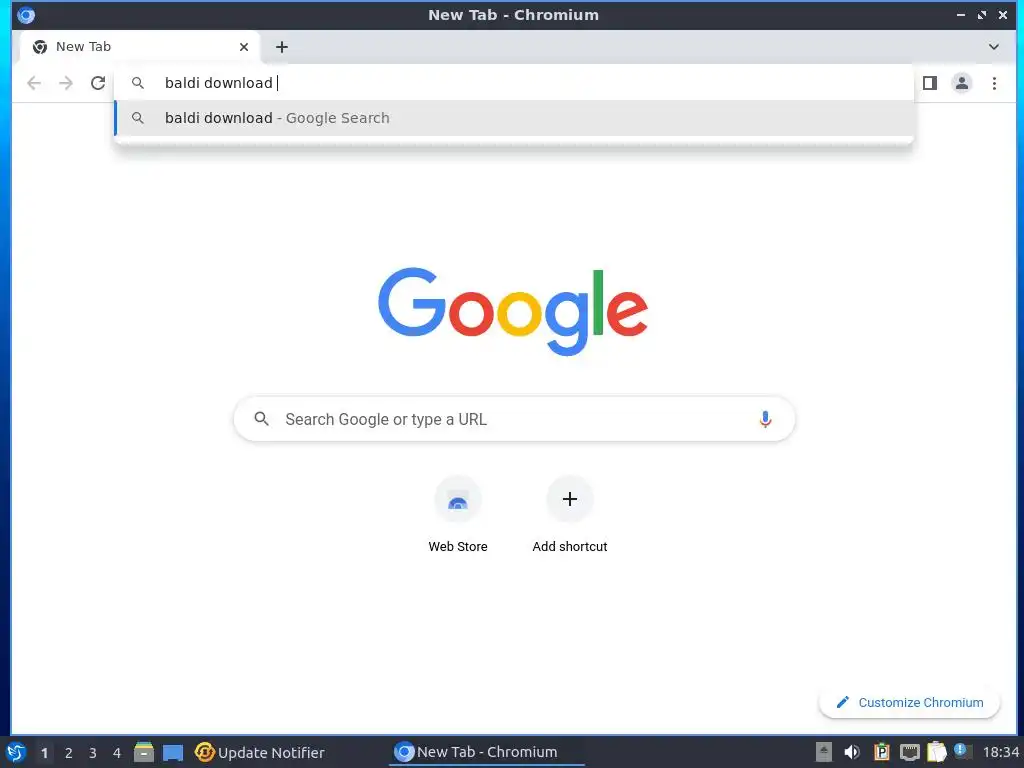The image size is (1024, 768).
Task: Click the 18:34 clock
Action: 1000,752
